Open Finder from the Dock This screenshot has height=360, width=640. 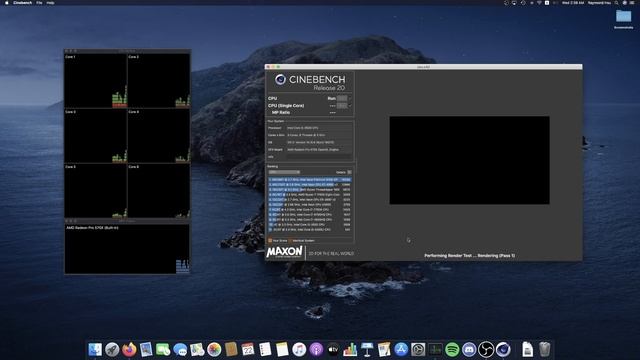pyautogui.click(x=95, y=349)
